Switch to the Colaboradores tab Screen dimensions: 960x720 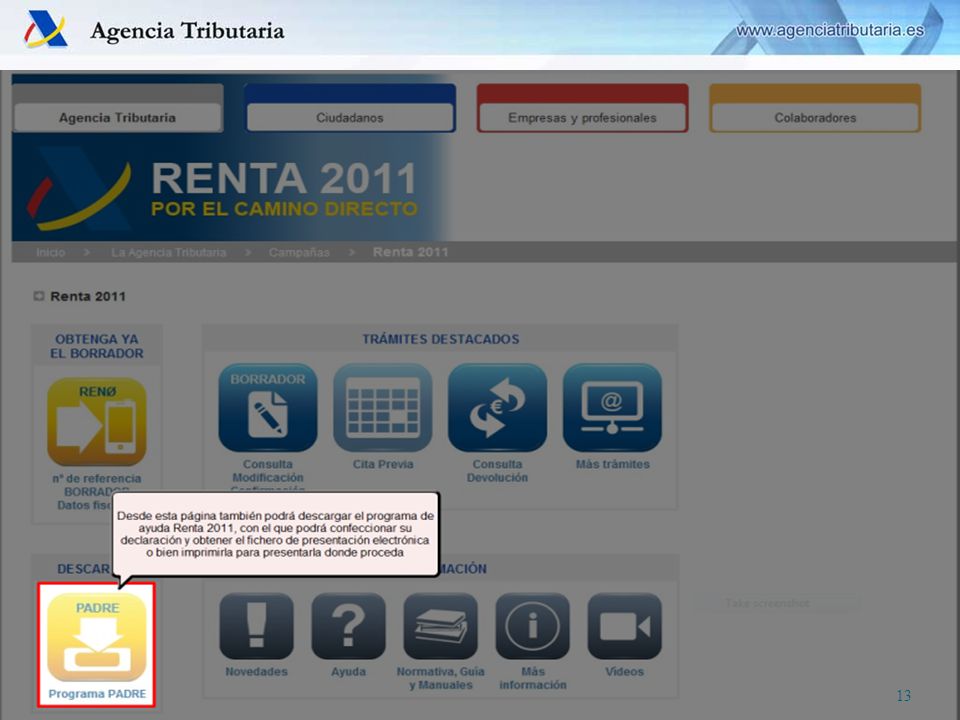[815, 118]
